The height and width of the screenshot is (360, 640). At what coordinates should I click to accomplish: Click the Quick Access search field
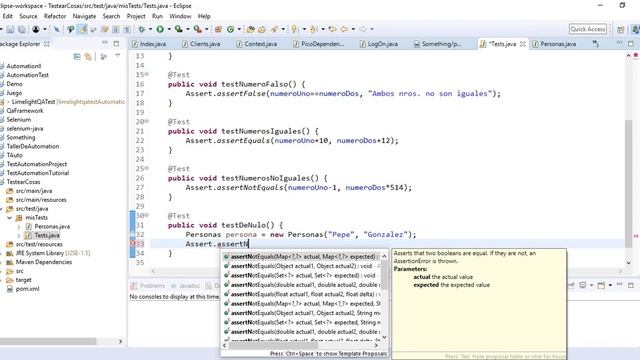pyautogui.click(x=587, y=29)
